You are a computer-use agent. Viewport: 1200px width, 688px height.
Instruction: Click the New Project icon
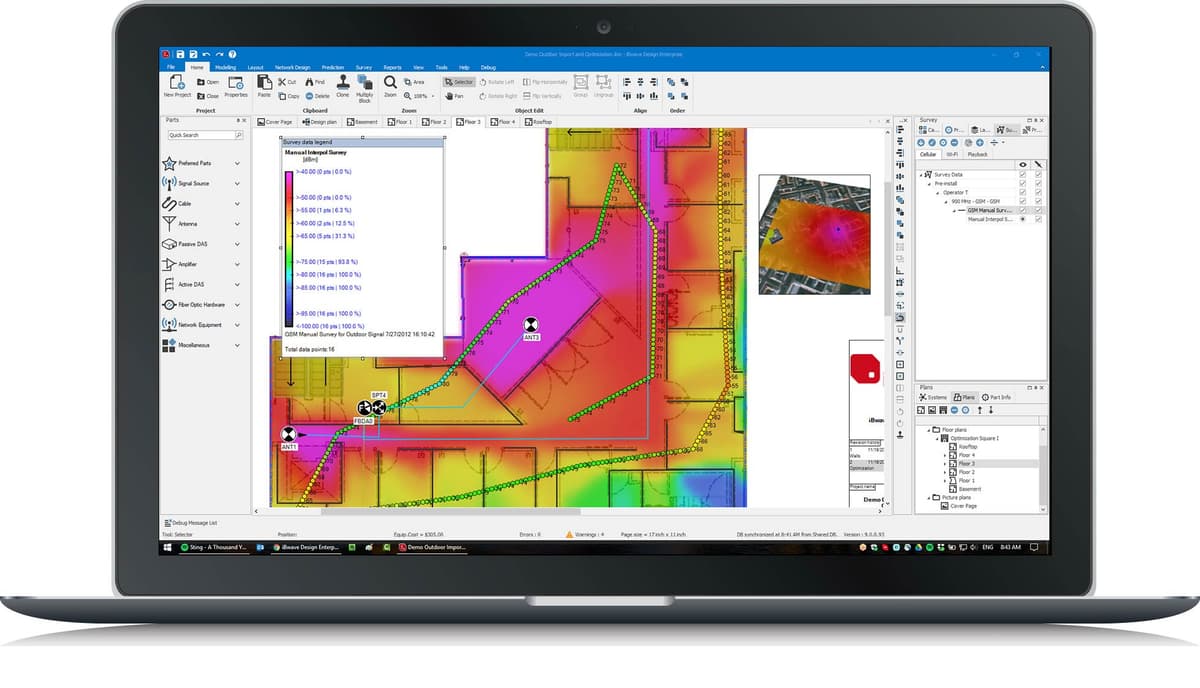tap(176, 83)
